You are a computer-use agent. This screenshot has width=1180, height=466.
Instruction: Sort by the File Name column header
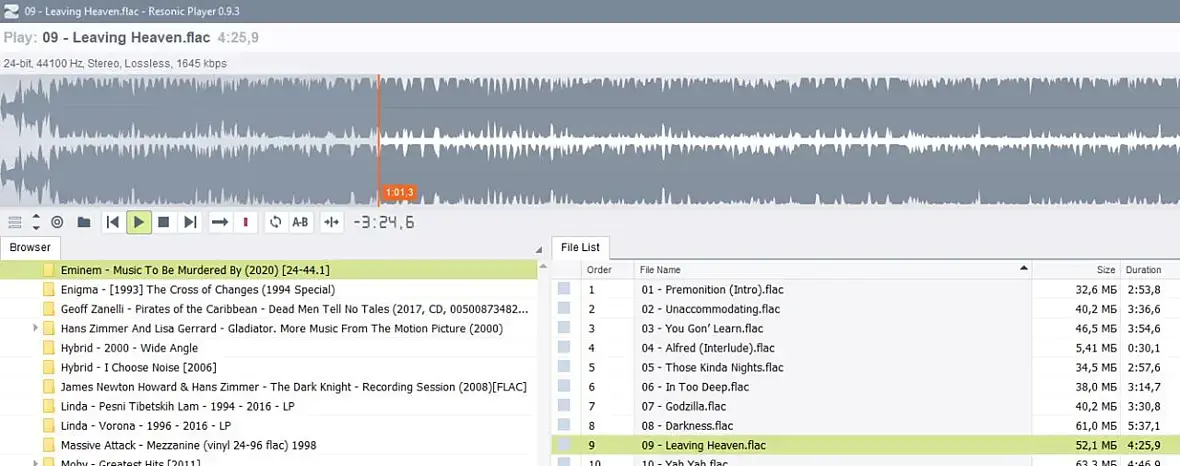832,270
